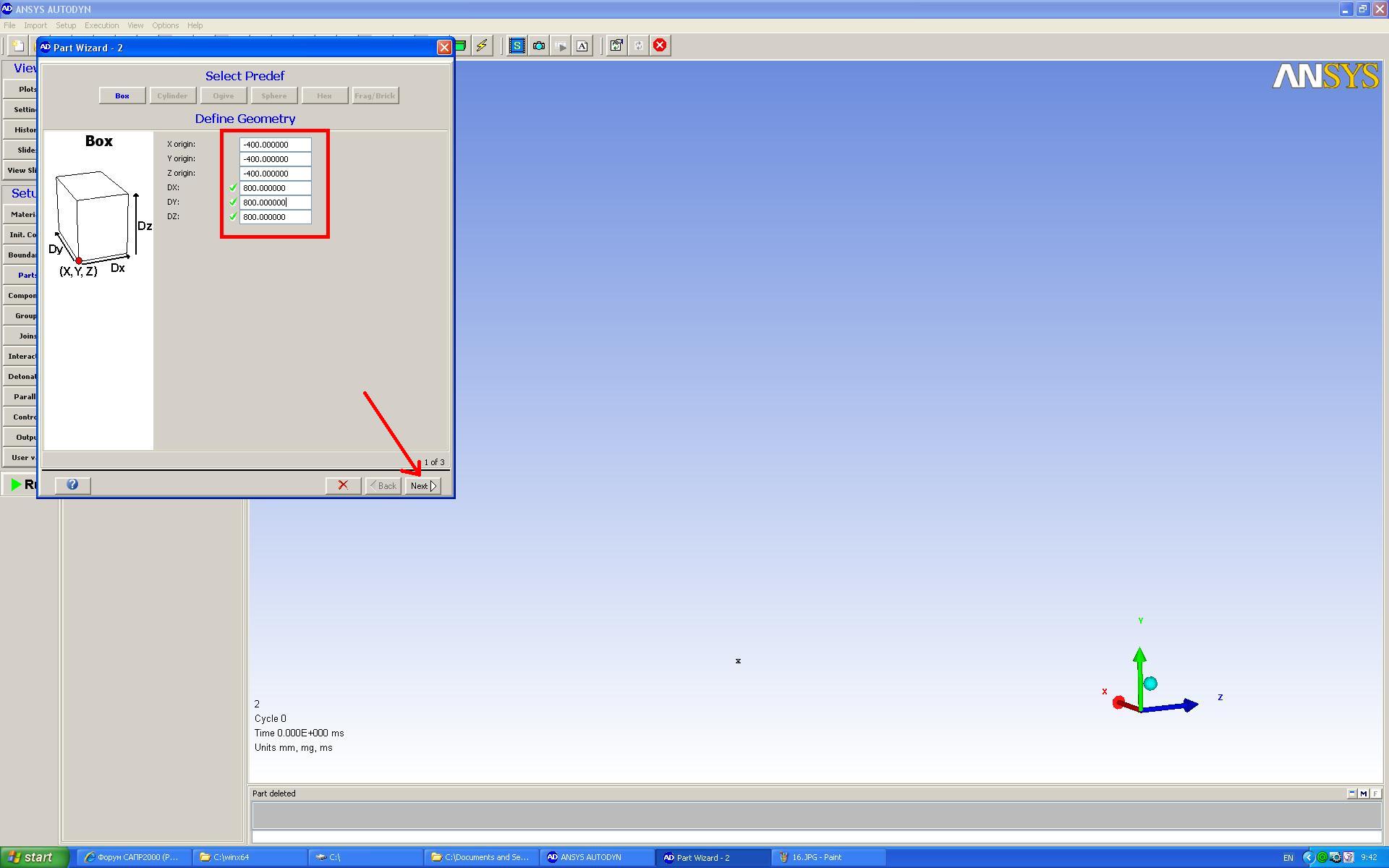Open the Setup menu
Viewport: 1389px width, 868px height.
coord(66,25)
